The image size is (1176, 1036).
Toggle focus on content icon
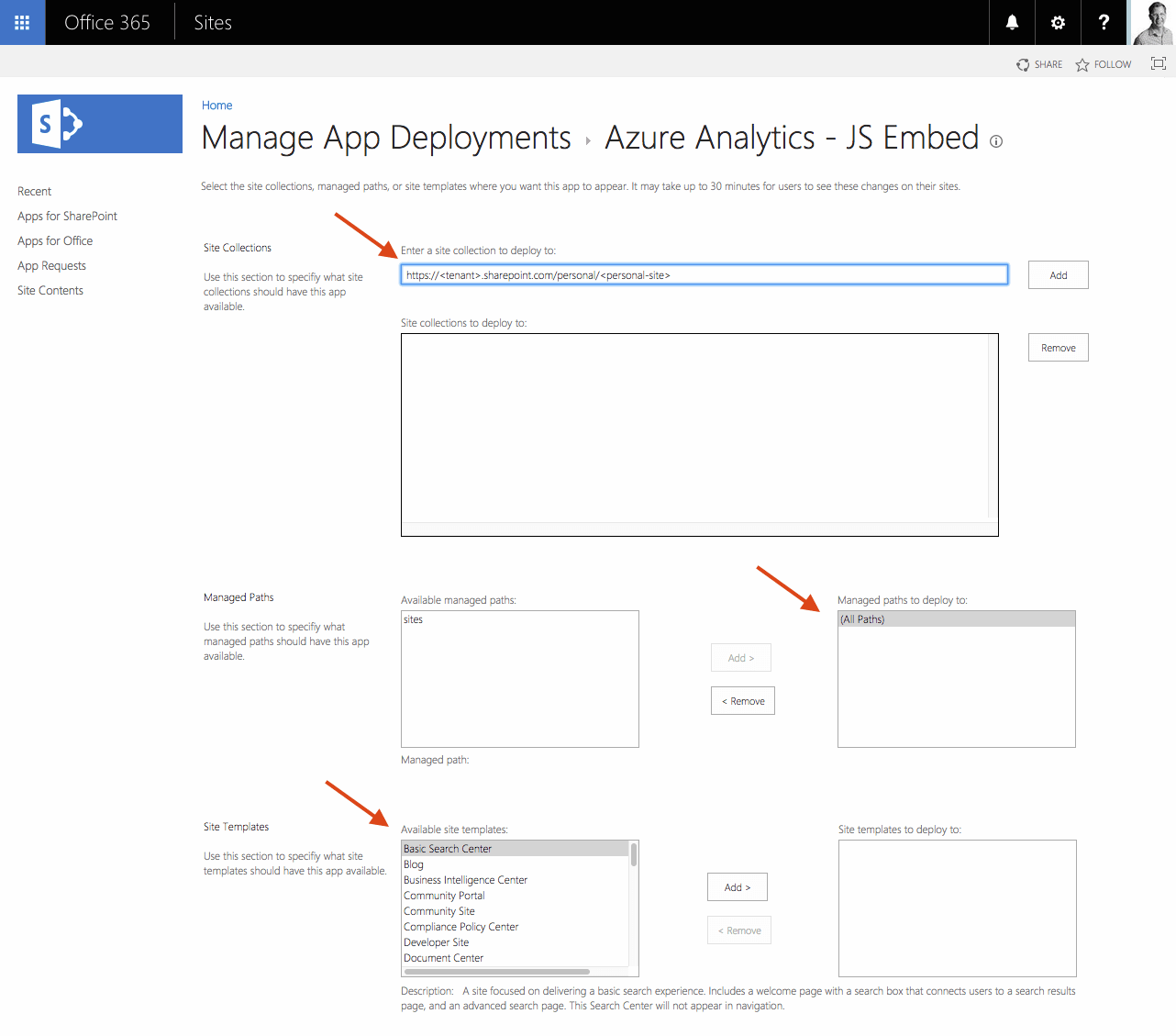(1159, 63)
